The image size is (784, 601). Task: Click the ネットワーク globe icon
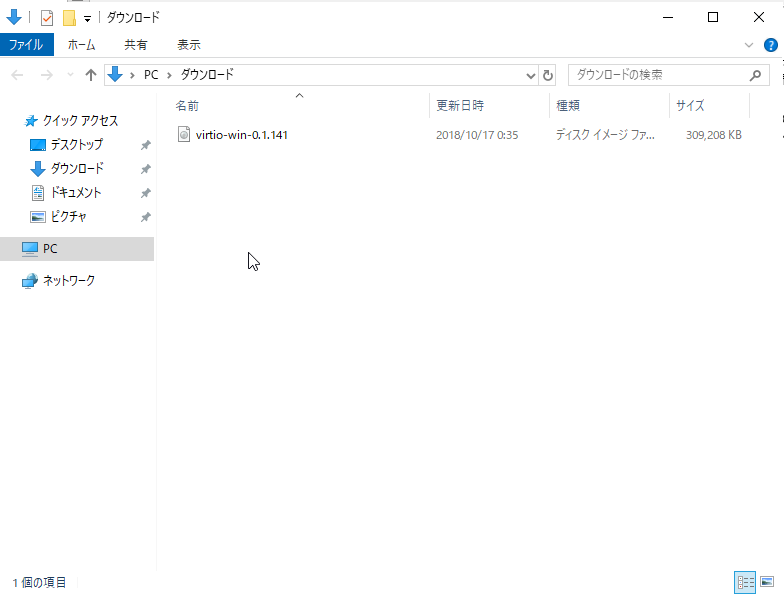30,281
